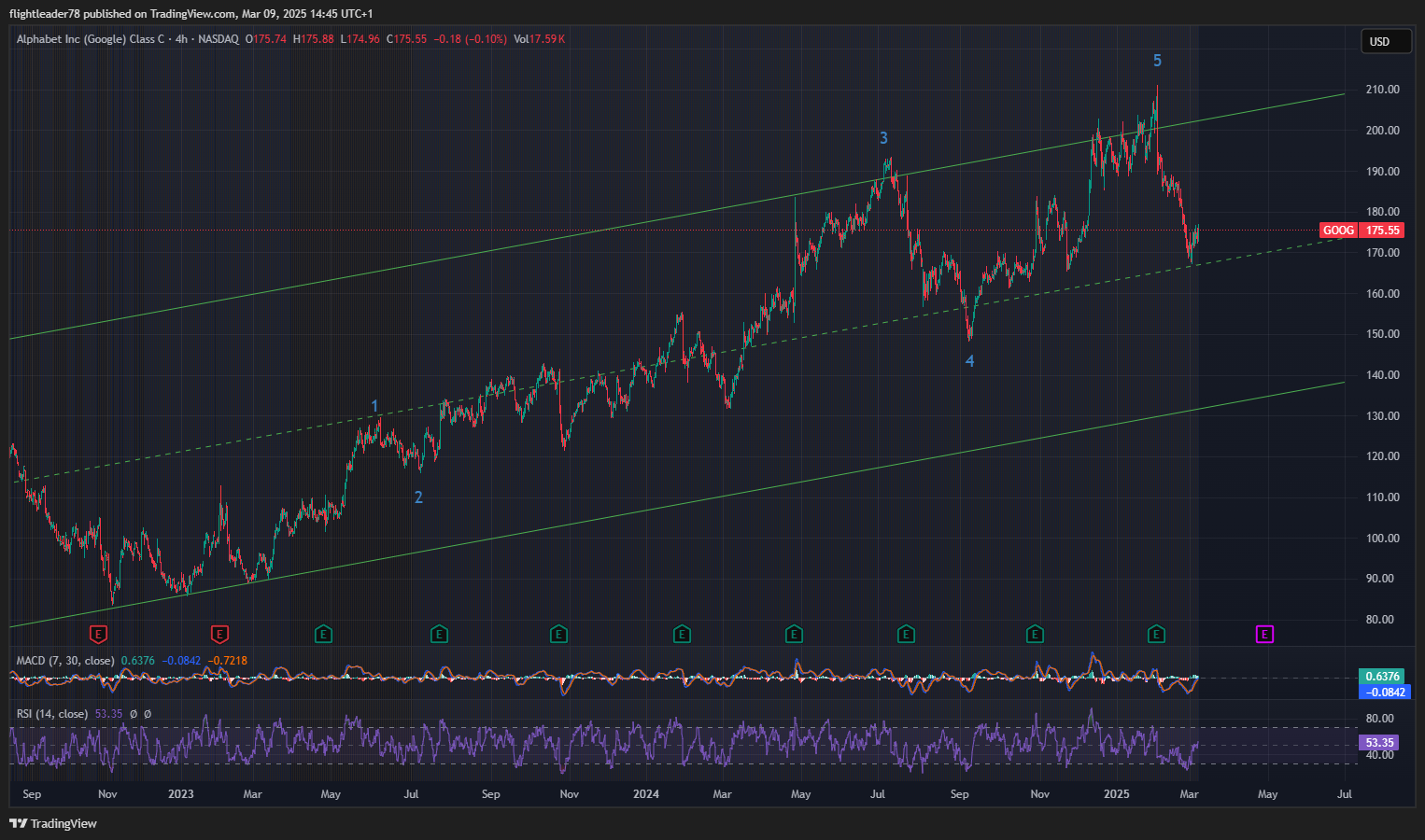Select the Elliott wave label 2
Image resolution: width=1425 pixels, height=840 pixels.
418,497
